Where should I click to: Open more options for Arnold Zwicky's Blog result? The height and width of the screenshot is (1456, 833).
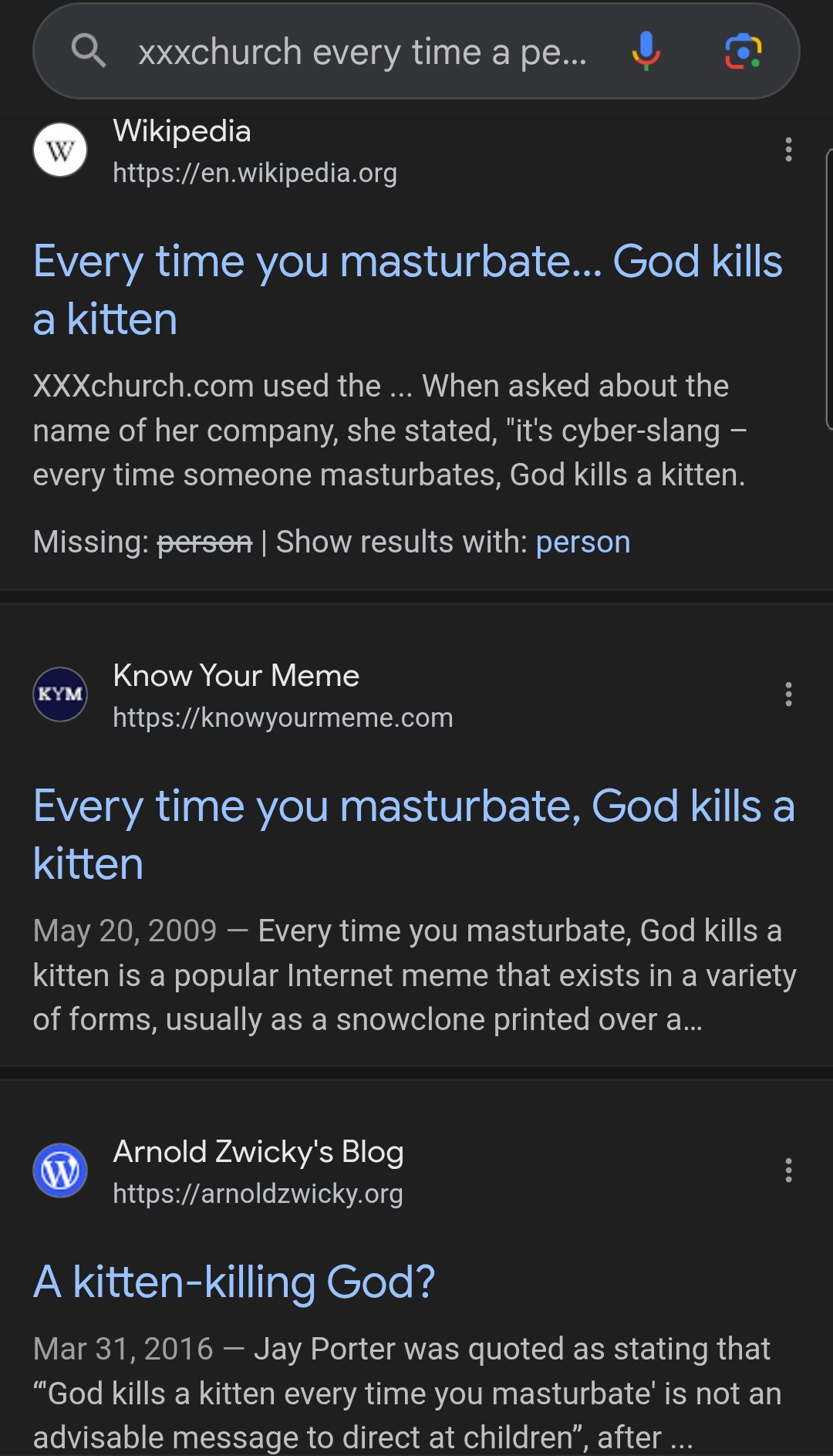pyautogui.click(x=788, y=1171)
